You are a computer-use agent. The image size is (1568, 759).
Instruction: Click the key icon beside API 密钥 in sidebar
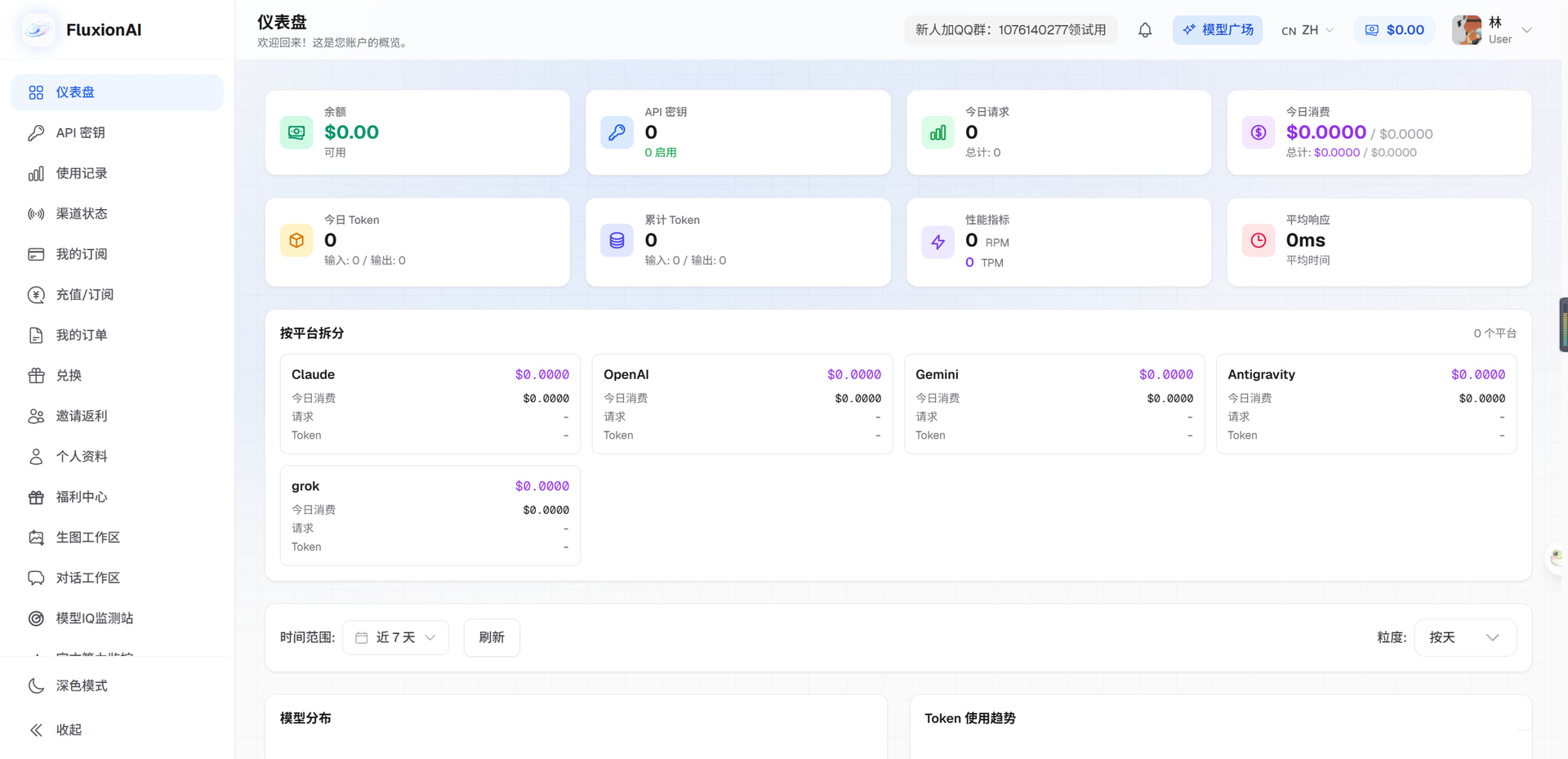tap(36, 133)
